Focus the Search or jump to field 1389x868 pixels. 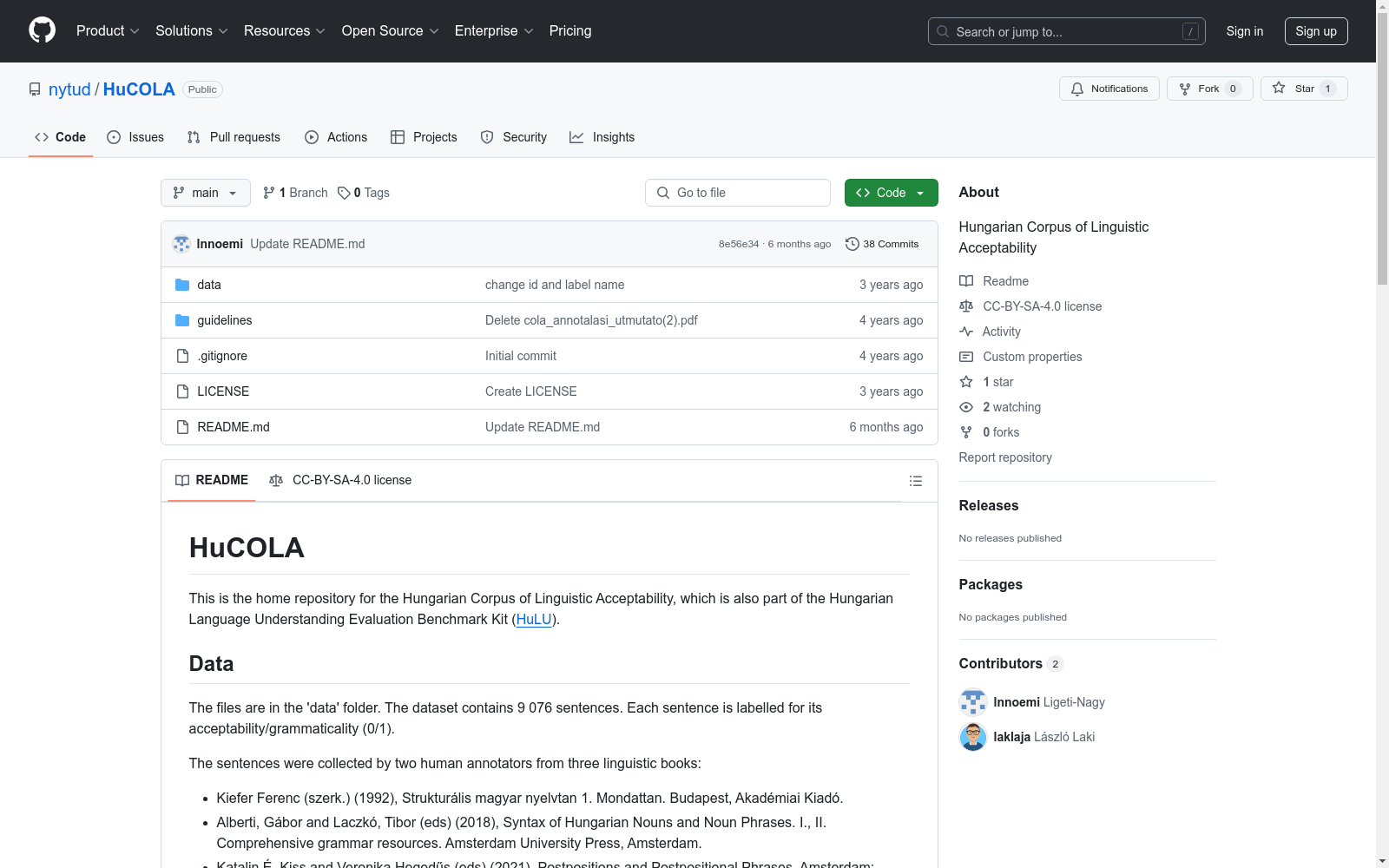(1067, 31)
